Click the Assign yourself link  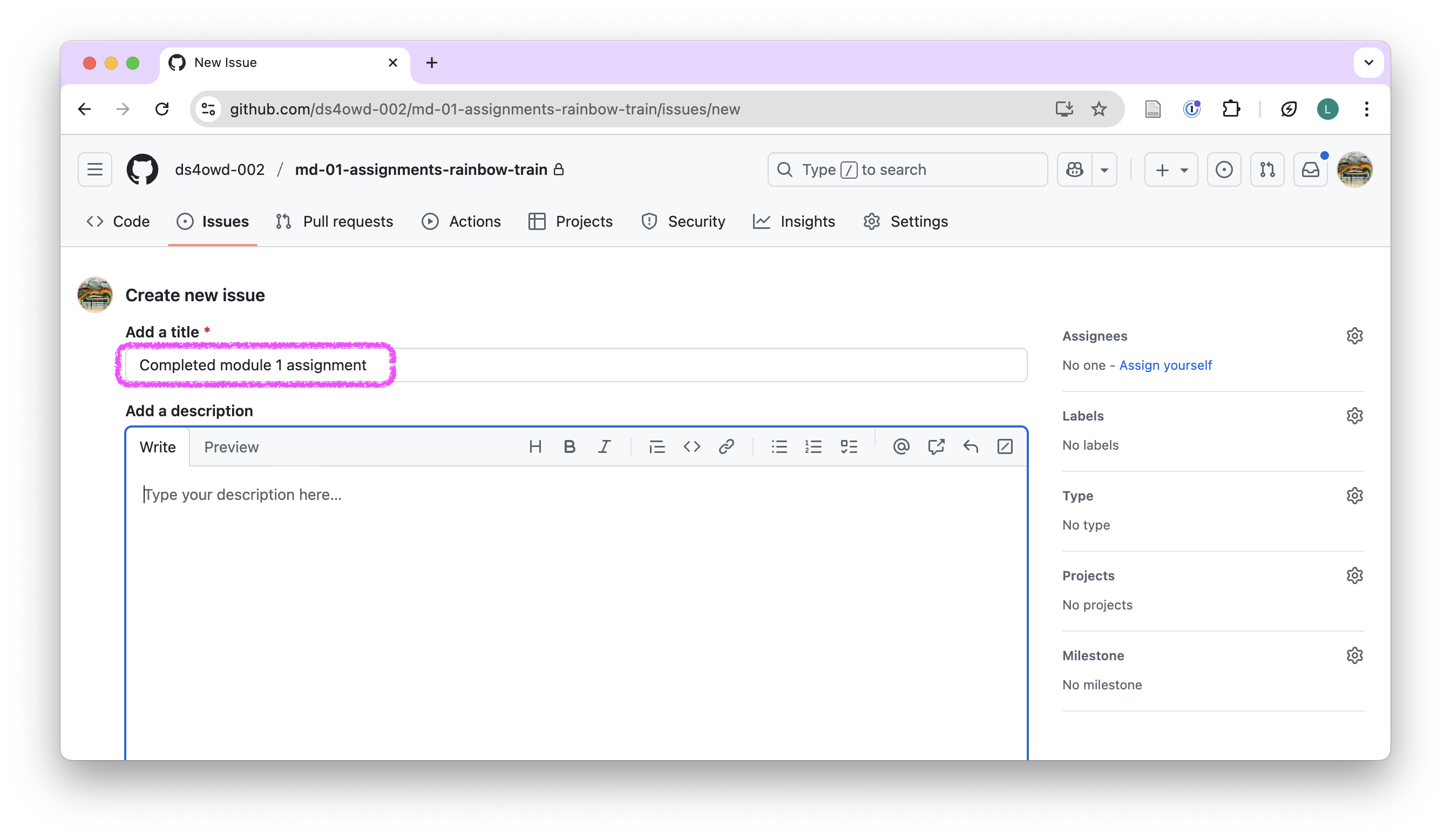pyautogui.click(x=1165, y=365)
